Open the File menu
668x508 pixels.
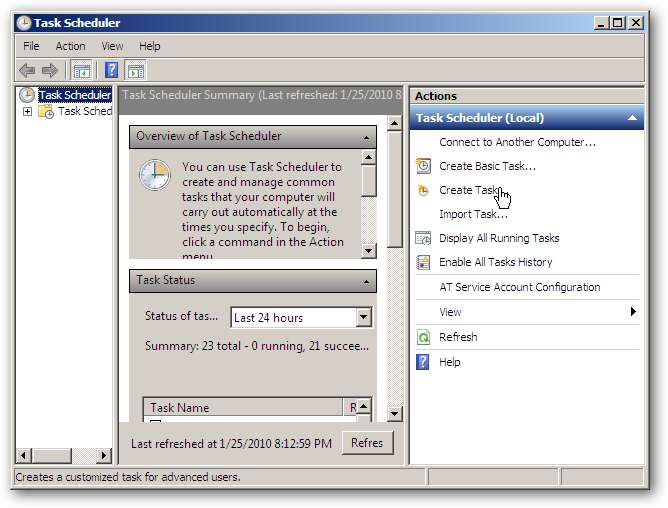[31, 46]
